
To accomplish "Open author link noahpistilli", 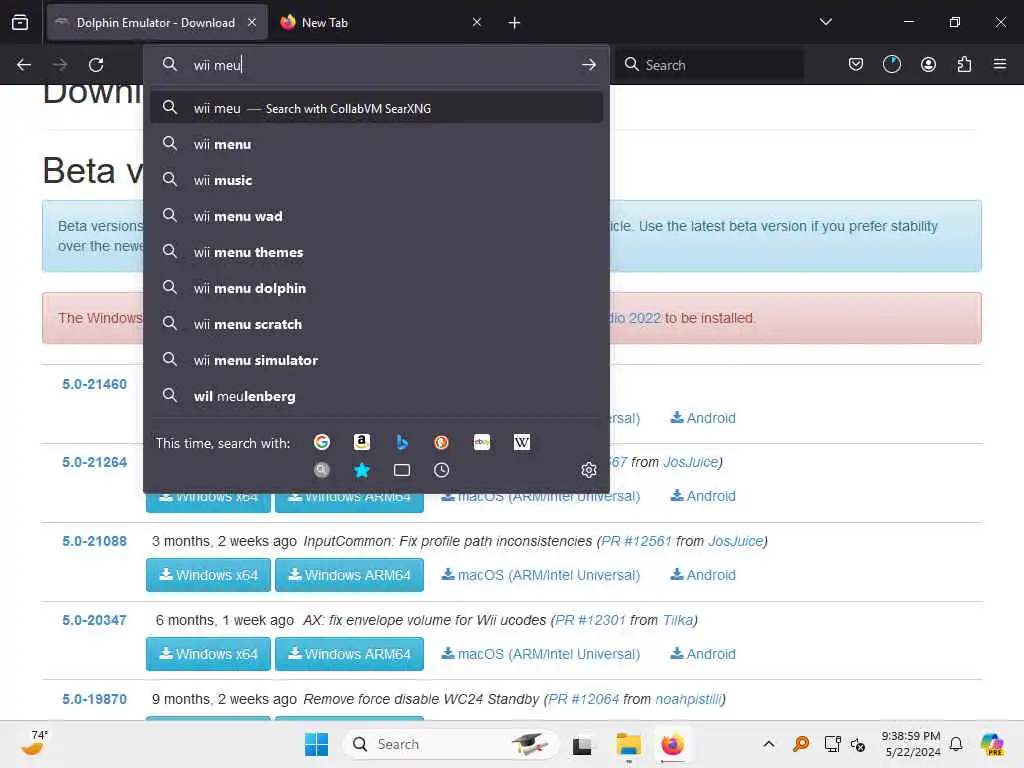I will coord(688,699).
